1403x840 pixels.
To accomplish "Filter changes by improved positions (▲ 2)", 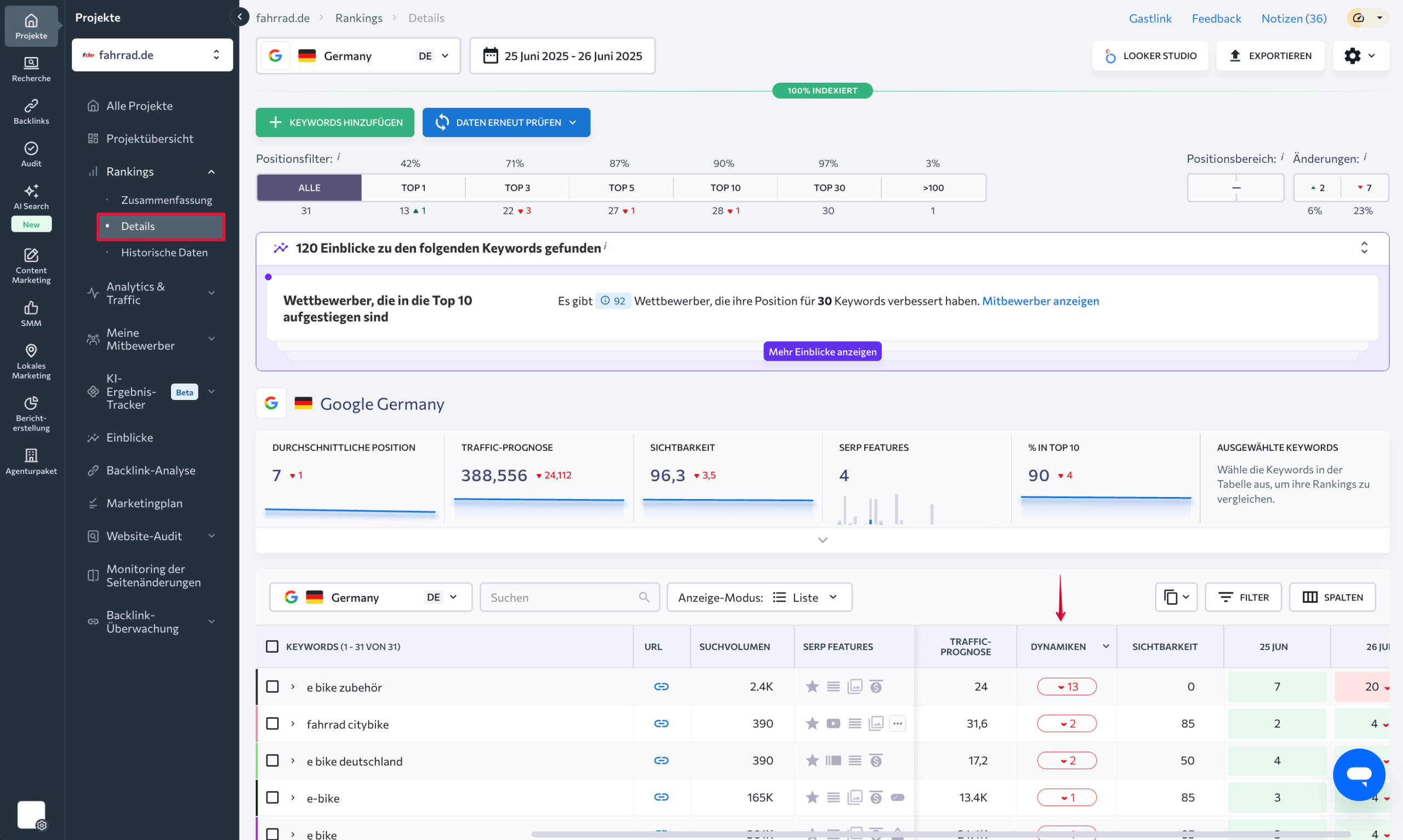I will tap(1317, 187).
